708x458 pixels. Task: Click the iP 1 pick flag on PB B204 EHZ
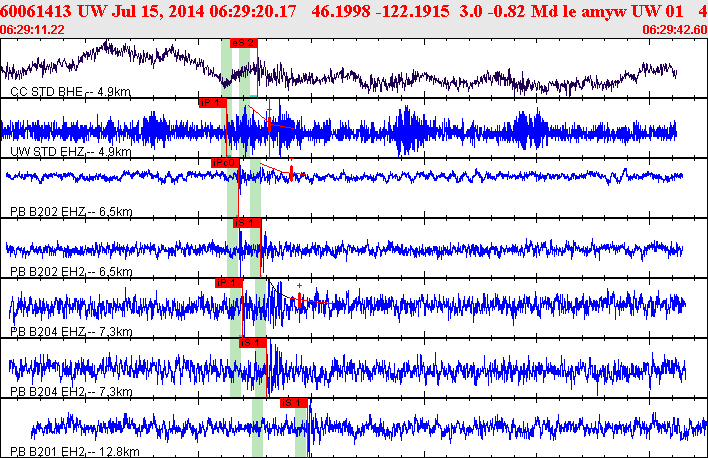pos(229,282)
